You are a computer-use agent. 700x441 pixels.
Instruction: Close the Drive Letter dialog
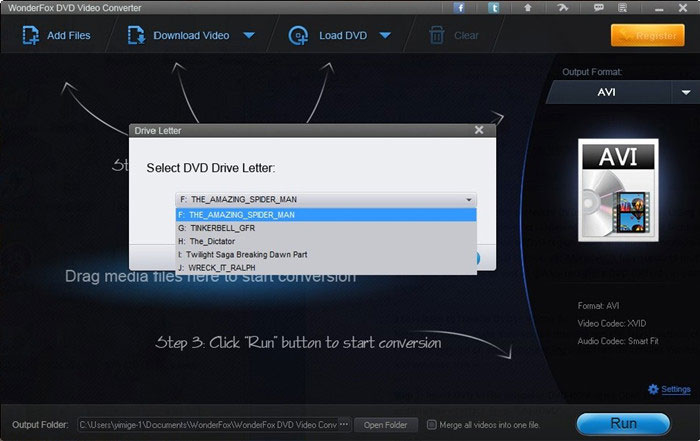click(x=479, y=130)
